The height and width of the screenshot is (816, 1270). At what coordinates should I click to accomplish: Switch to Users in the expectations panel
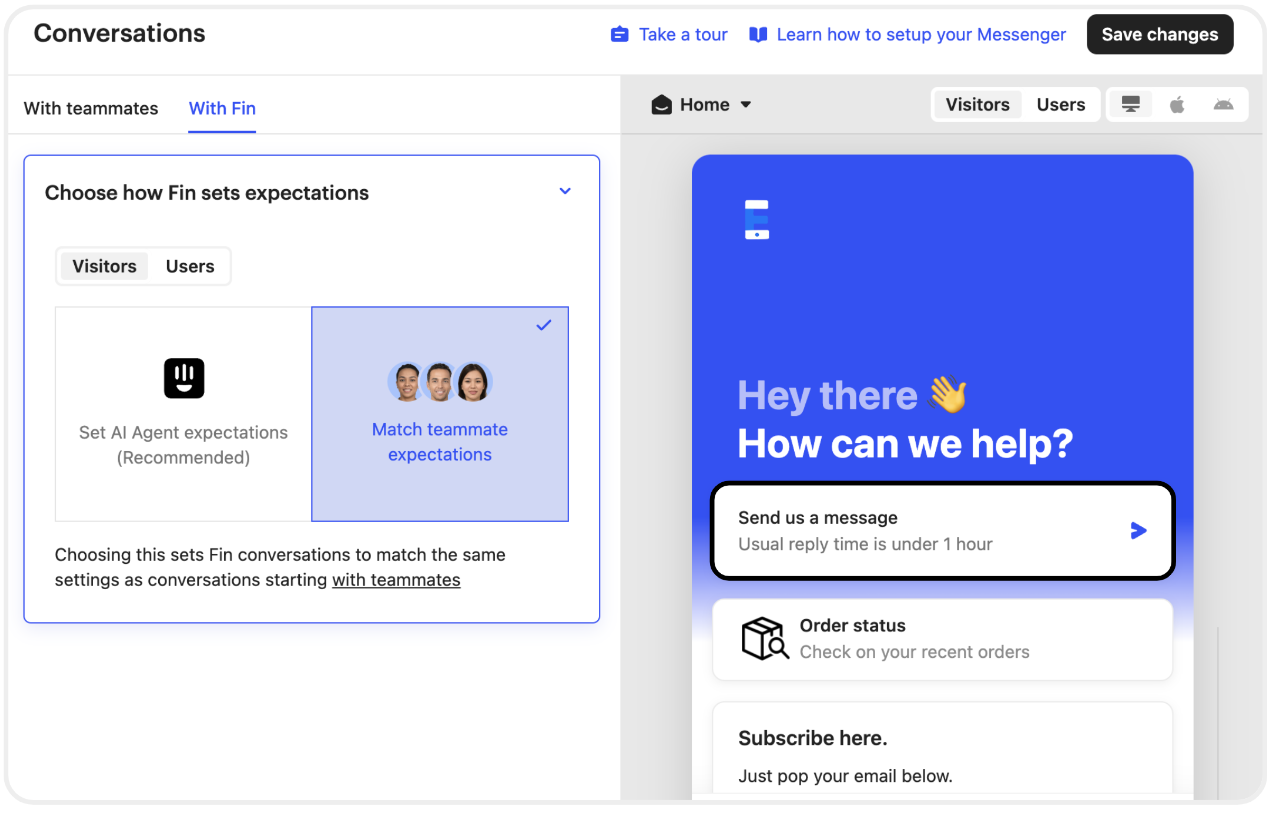coord(190,266)
